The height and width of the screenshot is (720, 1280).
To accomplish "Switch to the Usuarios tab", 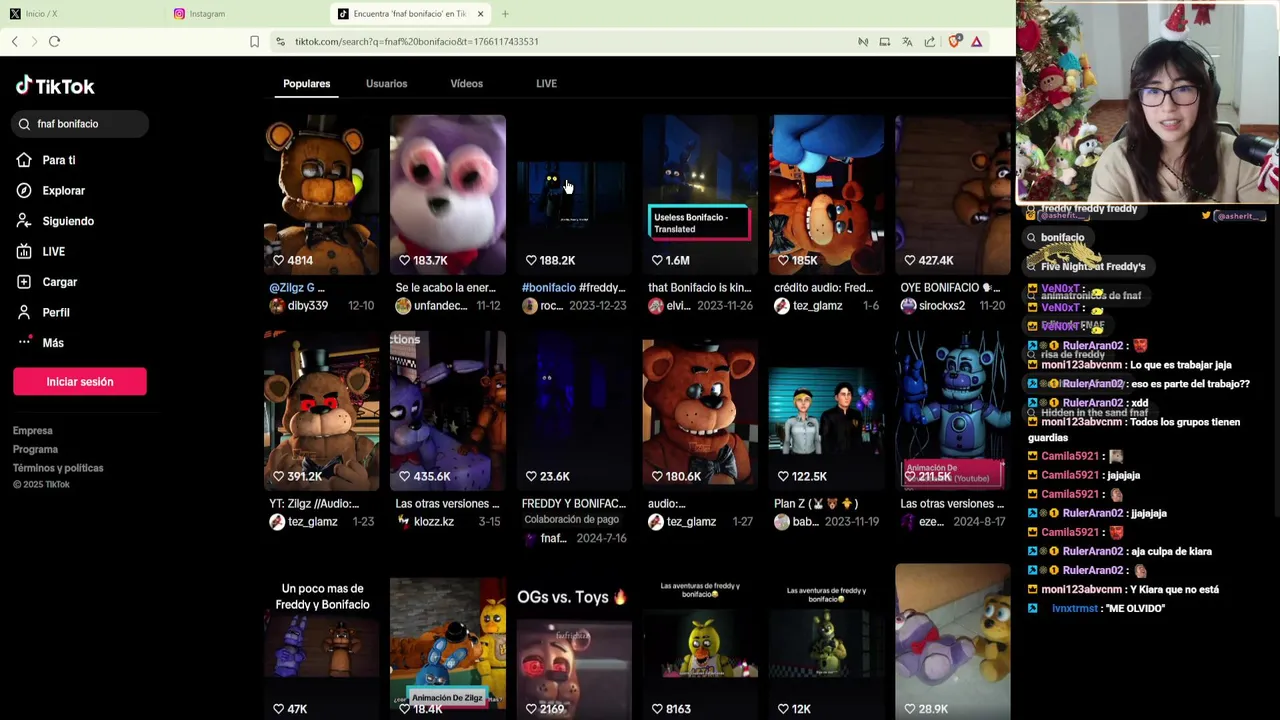I will (386, 84).
